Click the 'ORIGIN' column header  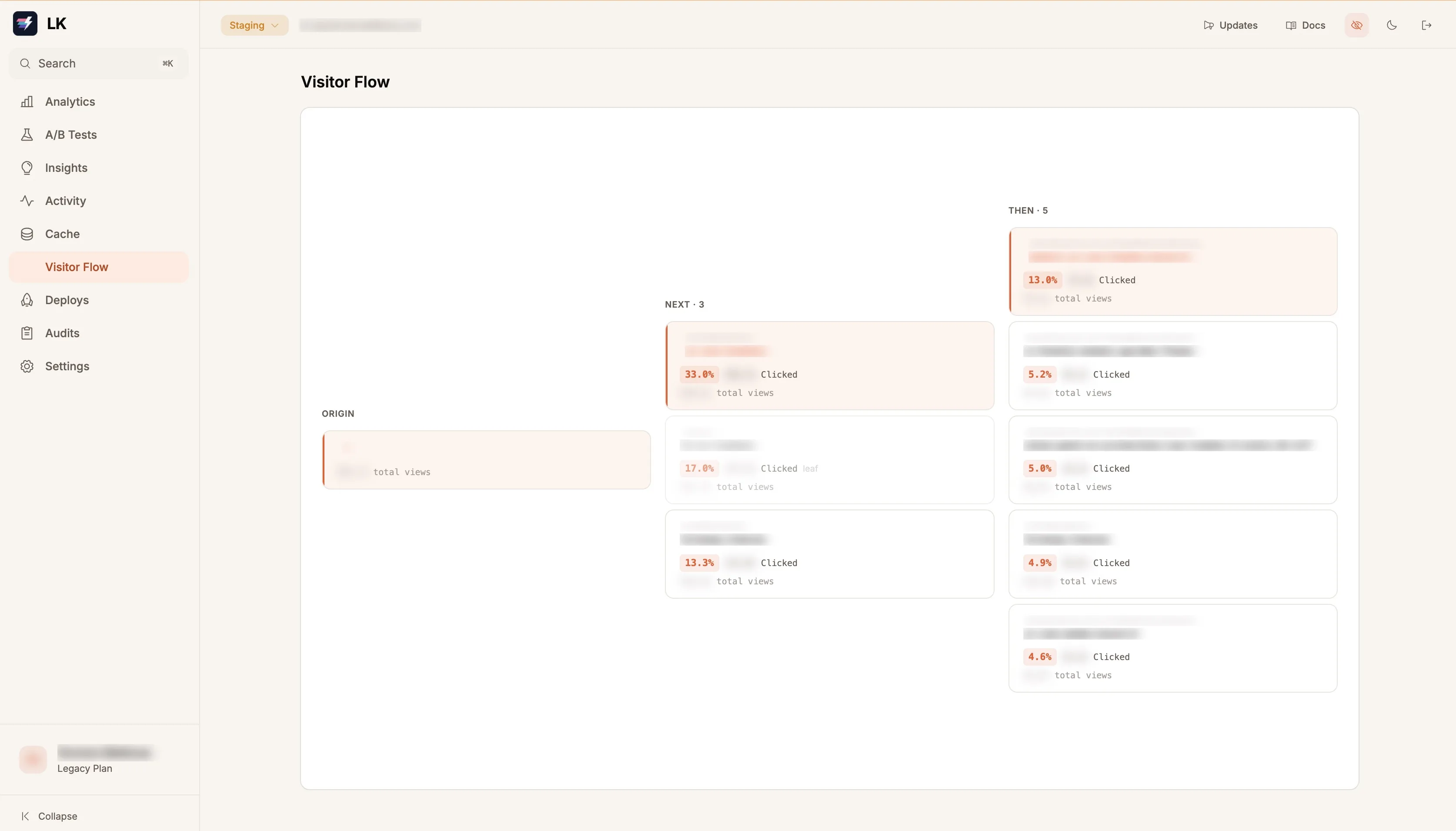(x=338, y=414)
